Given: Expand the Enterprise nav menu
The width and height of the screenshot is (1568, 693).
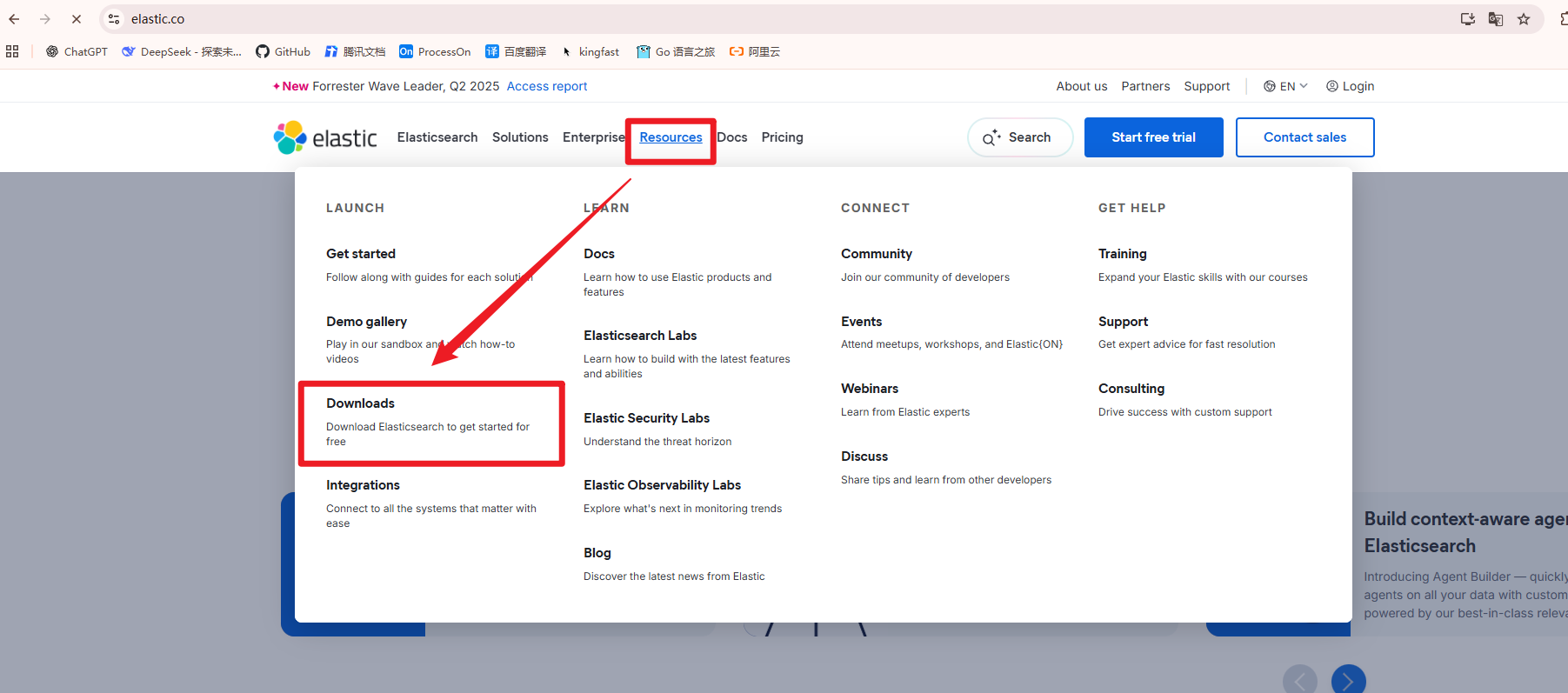Looking at the screenshot, I should [594, 137].
